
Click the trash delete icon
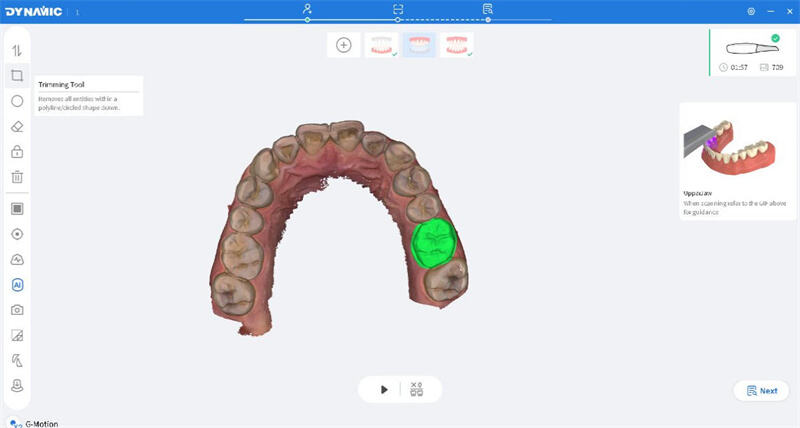pyautogui.click(x=17, y=177)
